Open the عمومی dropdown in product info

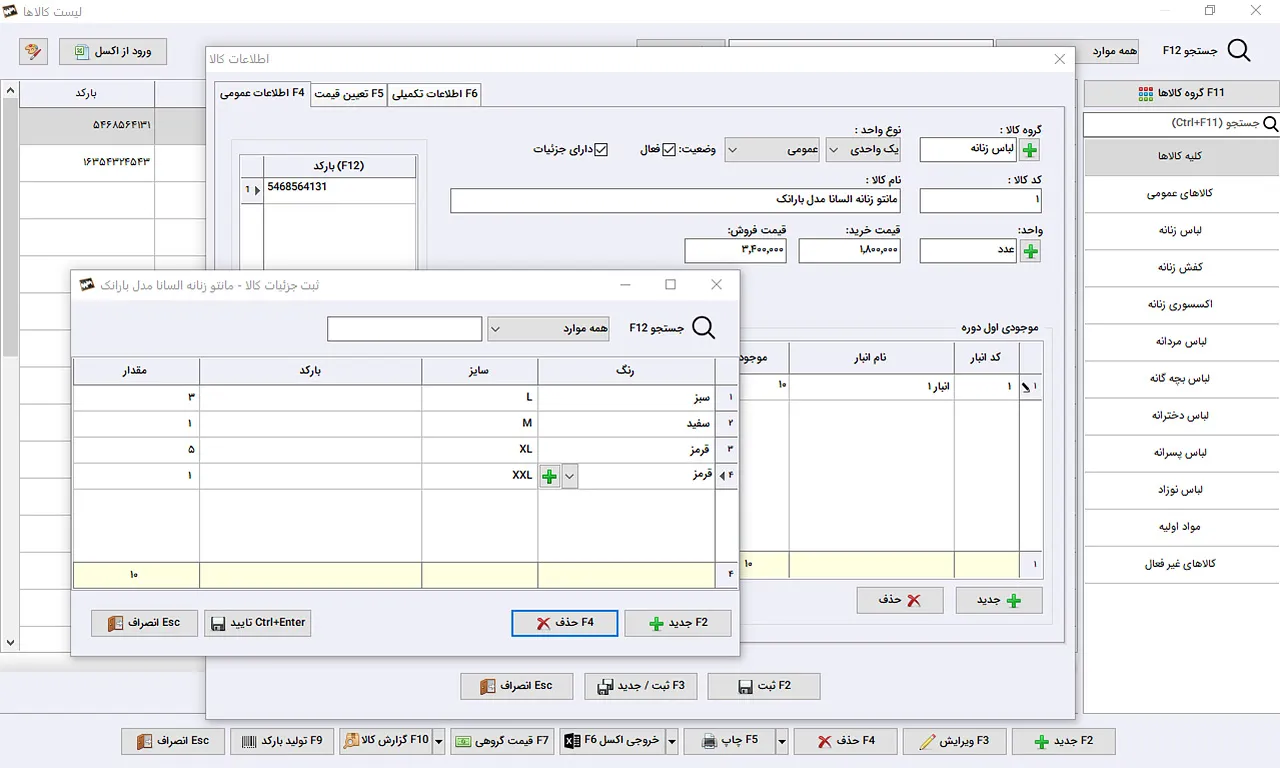click(x=773, y=150)
